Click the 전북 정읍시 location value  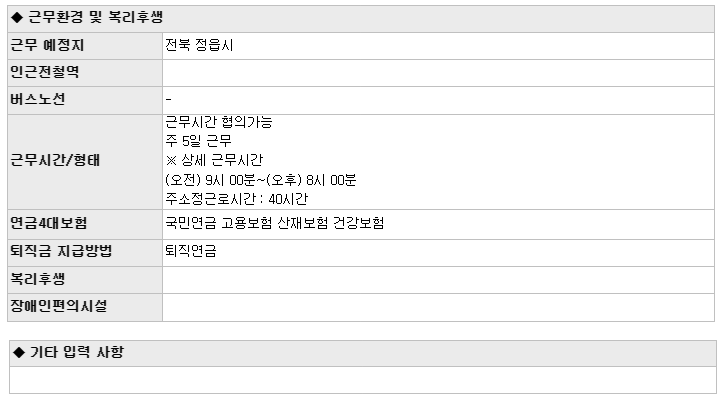coord(199,45)
